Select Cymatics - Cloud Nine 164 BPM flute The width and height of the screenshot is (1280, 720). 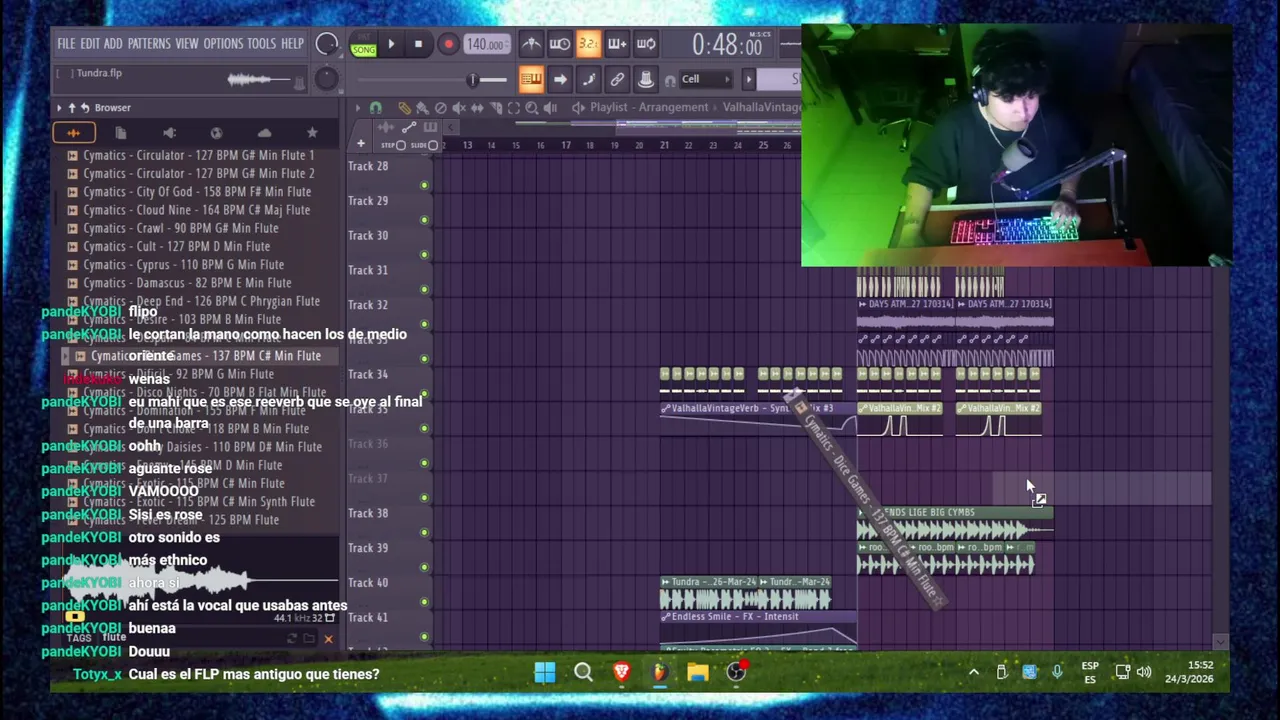196,210
